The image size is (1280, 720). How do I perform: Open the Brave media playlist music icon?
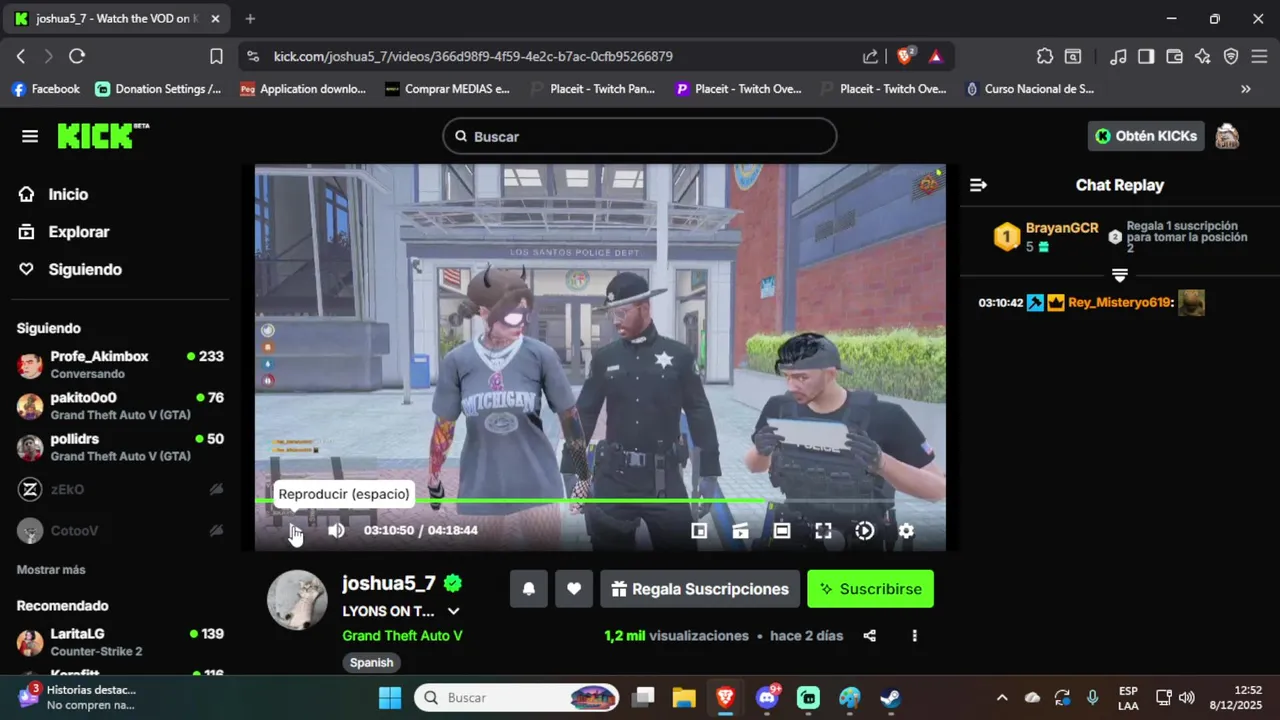(x=1119, y=57)
